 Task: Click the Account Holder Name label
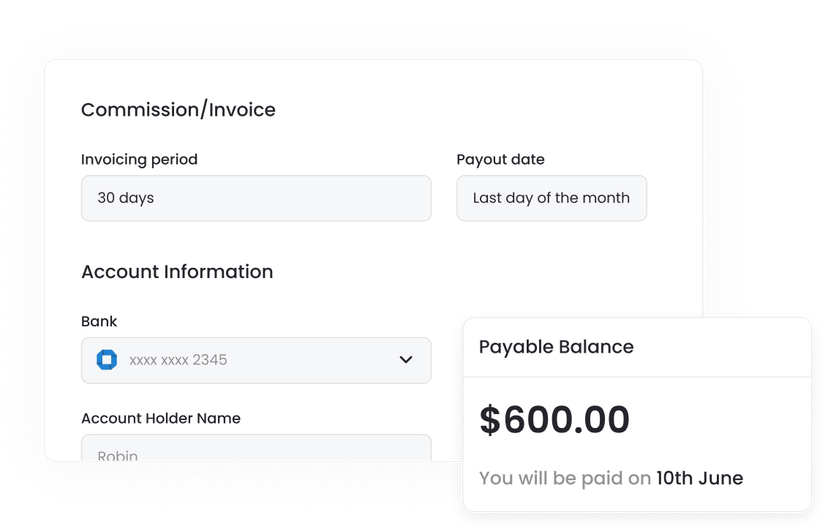click(x=161, y=418)
